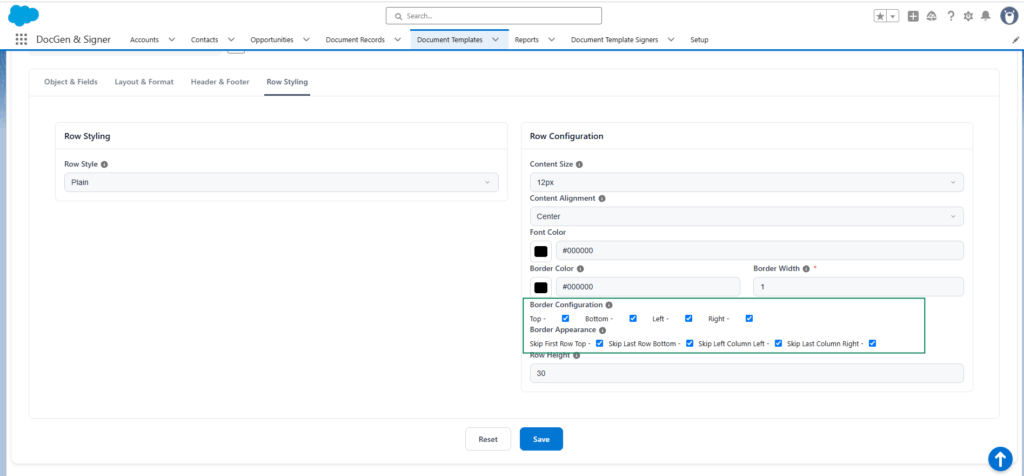Screen dimensions: 1024x476
Task: Open the App Launcher grid icon
Action: [21, 39]
